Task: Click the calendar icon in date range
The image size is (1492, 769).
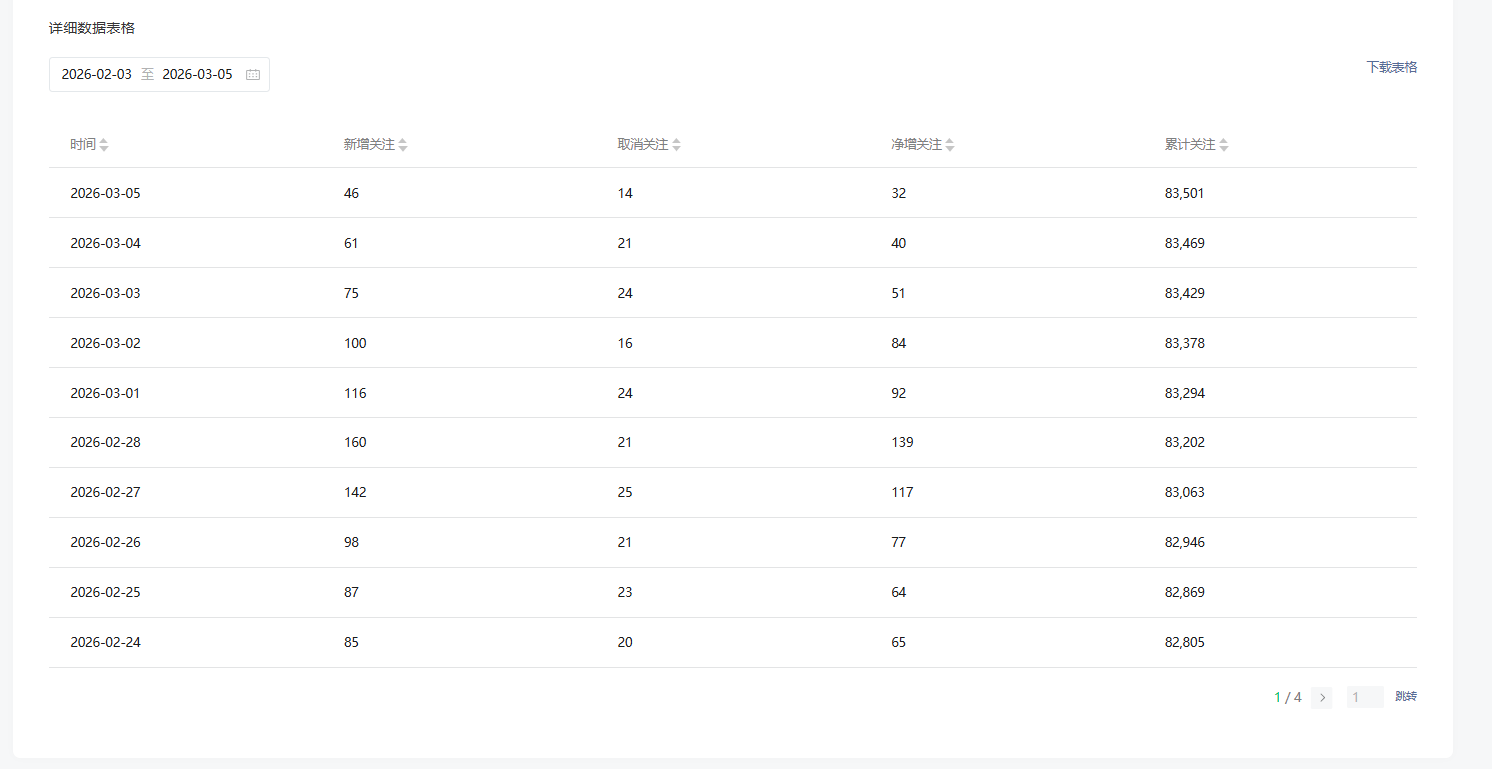Action: [x=253, y=75]
